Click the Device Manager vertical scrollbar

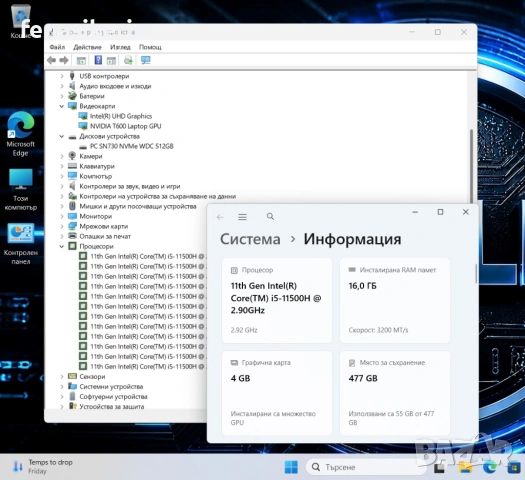pyautogui.click(x=471, y=166)
